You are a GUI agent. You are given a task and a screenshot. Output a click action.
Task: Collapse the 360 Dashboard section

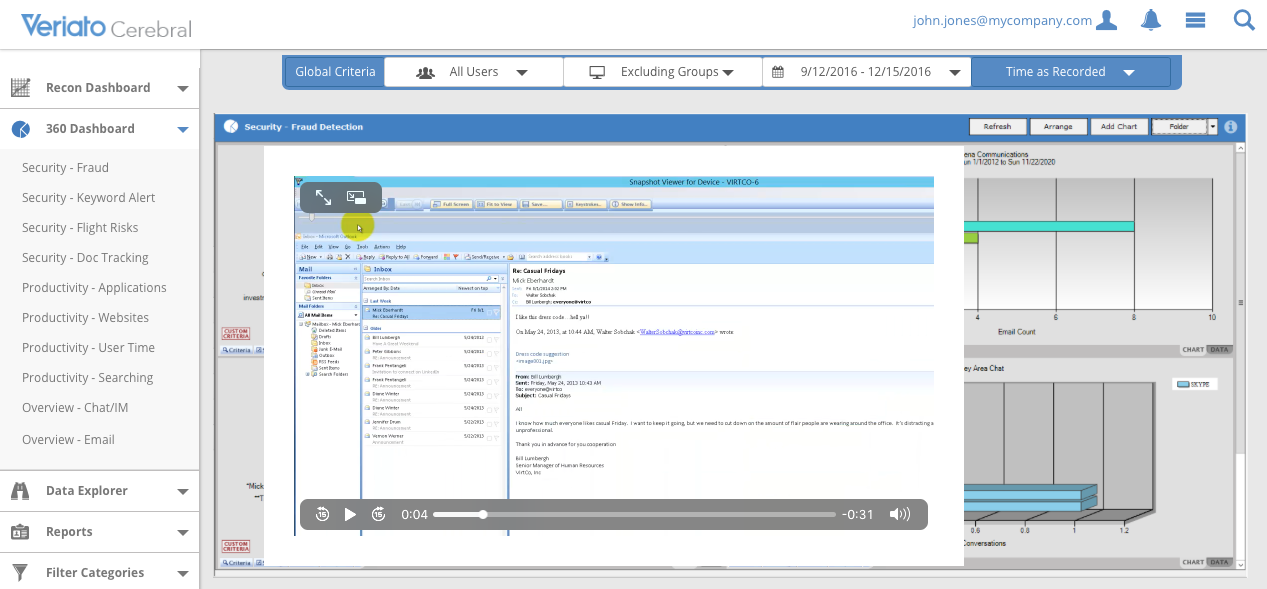tap(183, 129)
